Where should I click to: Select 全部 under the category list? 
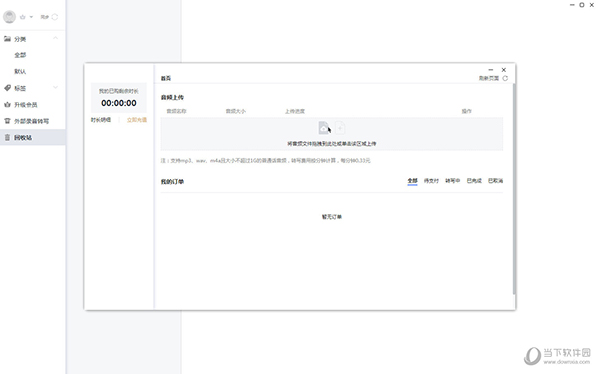[x=20, y=55]
